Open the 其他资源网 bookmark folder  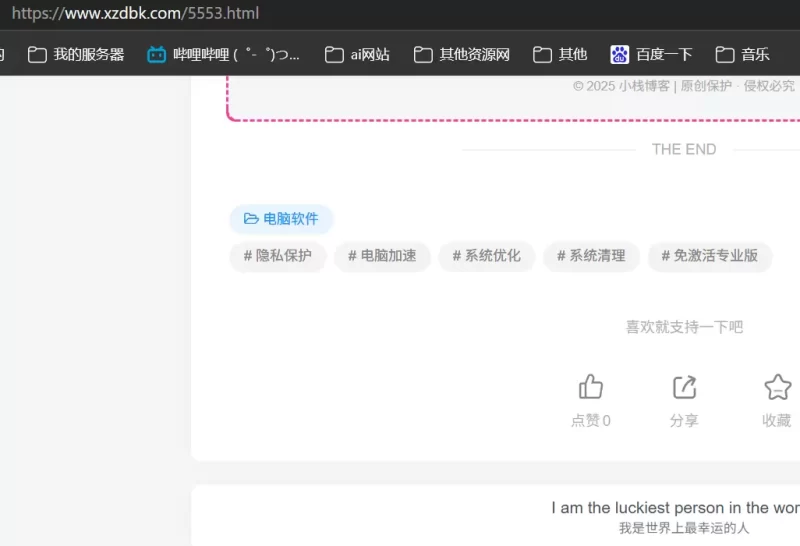462,55
